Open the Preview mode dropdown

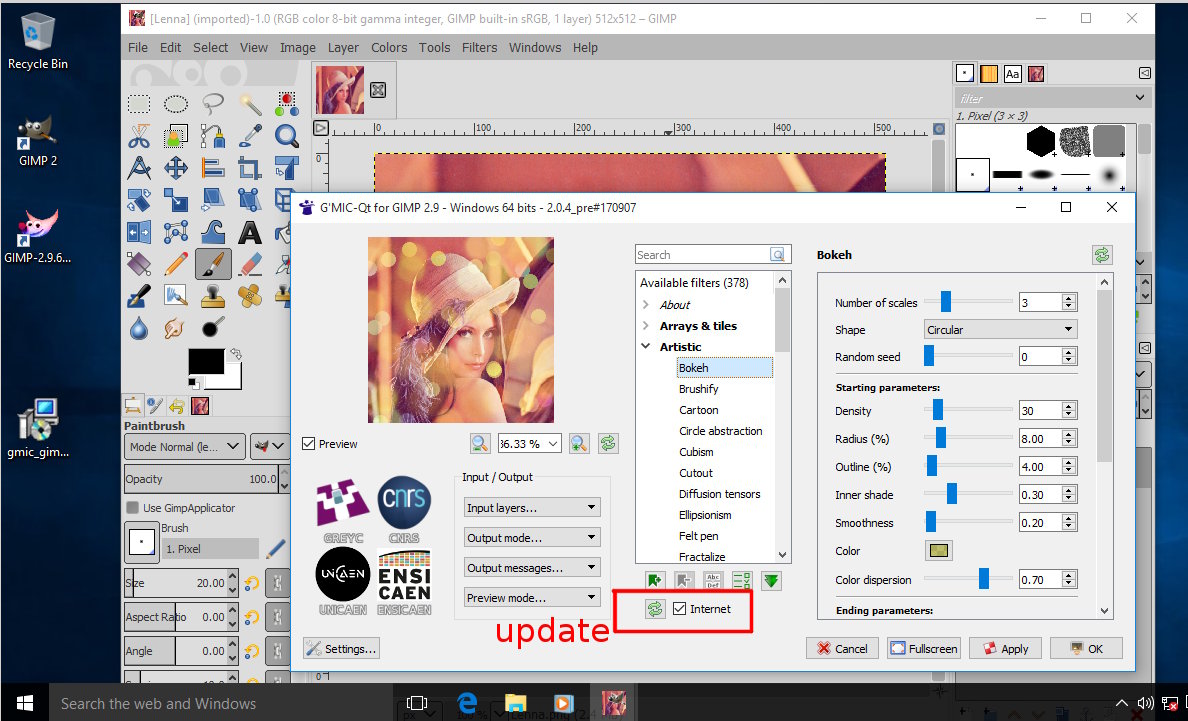pyautogui.click(x=532, y=598)
